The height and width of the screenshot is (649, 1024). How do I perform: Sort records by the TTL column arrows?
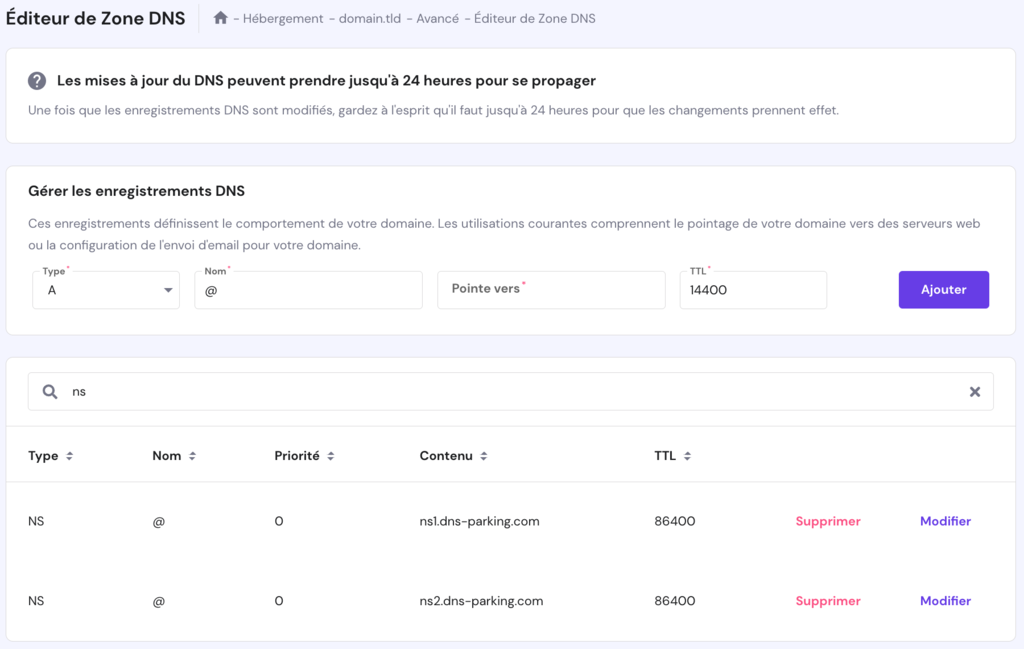click(686, 455)
